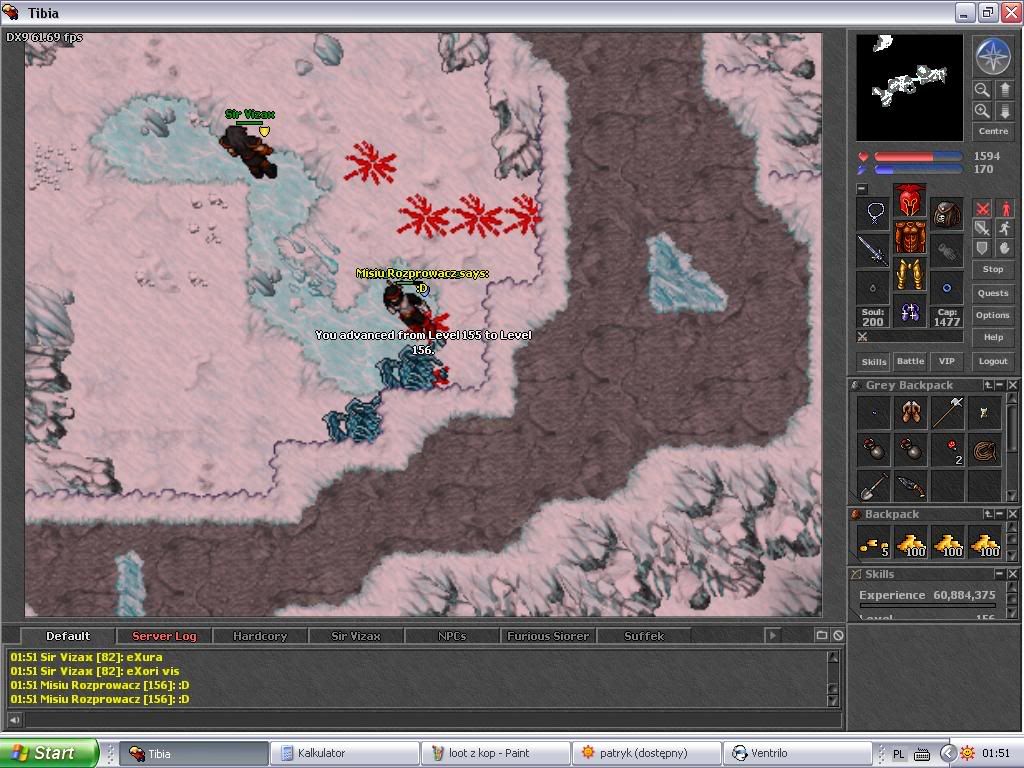The width and height of the screenshot is (1024, 768).
Task: Click the Experience progress bar in Skills
Action: click(927, 606)
